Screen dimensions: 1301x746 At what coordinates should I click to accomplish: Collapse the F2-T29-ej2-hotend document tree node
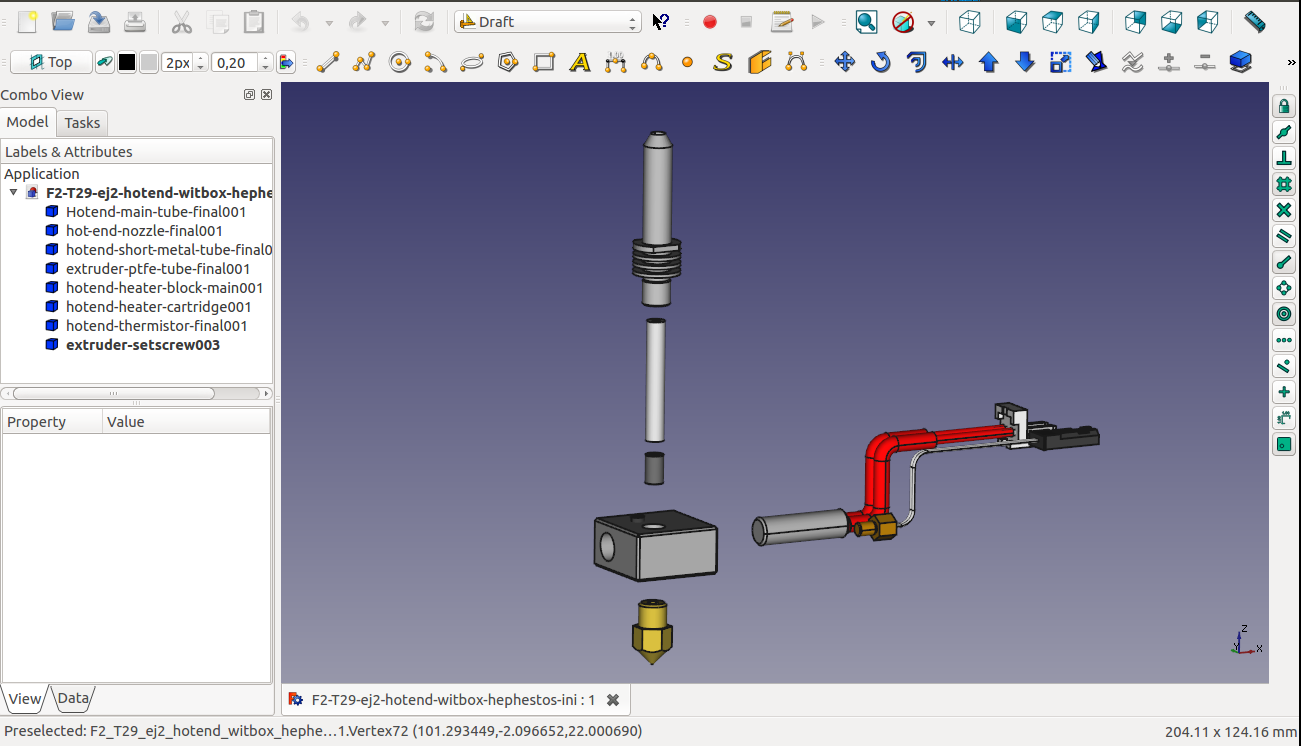pyautogui.click(x=13, y=193)
